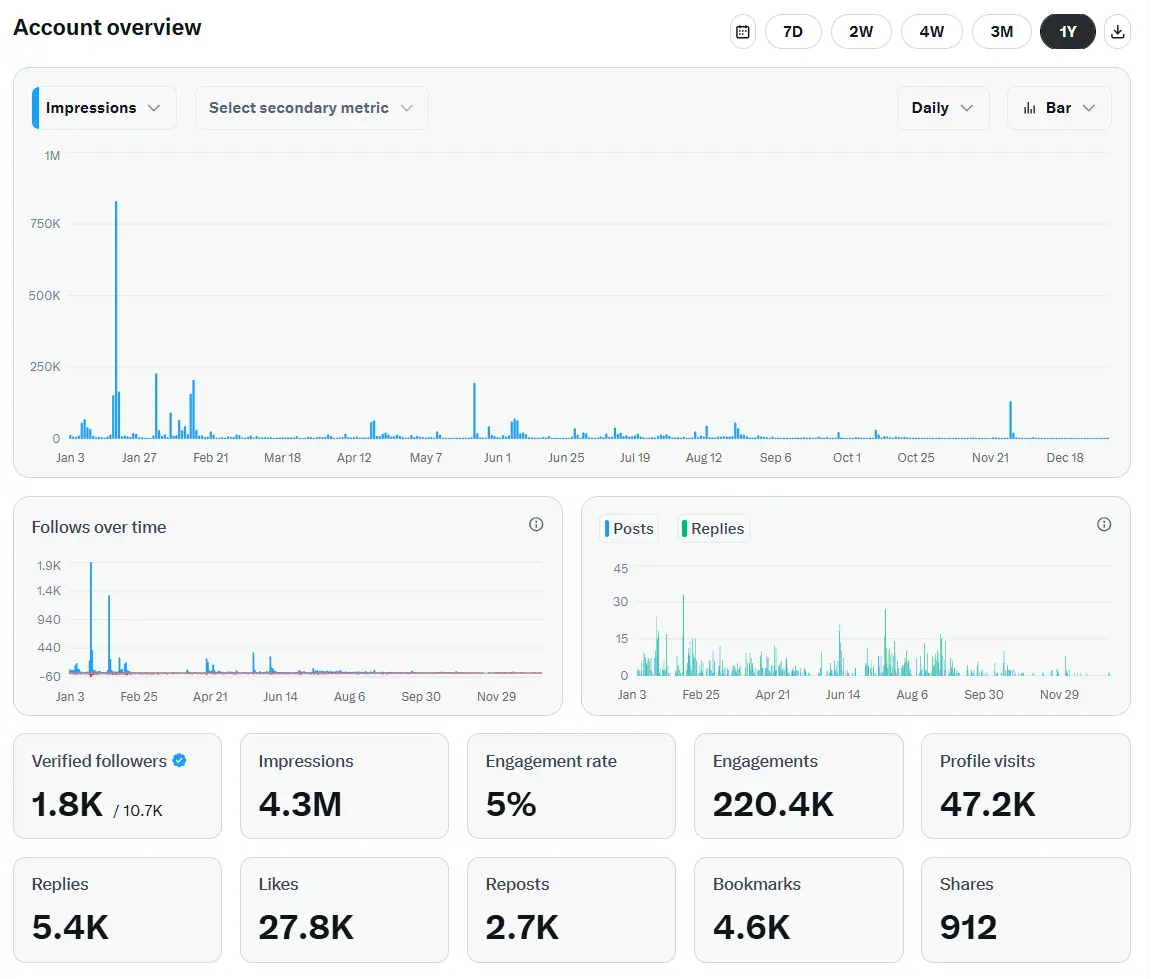
Task: Open the Select secondary metric dropdown
Action: pos(312,108)
